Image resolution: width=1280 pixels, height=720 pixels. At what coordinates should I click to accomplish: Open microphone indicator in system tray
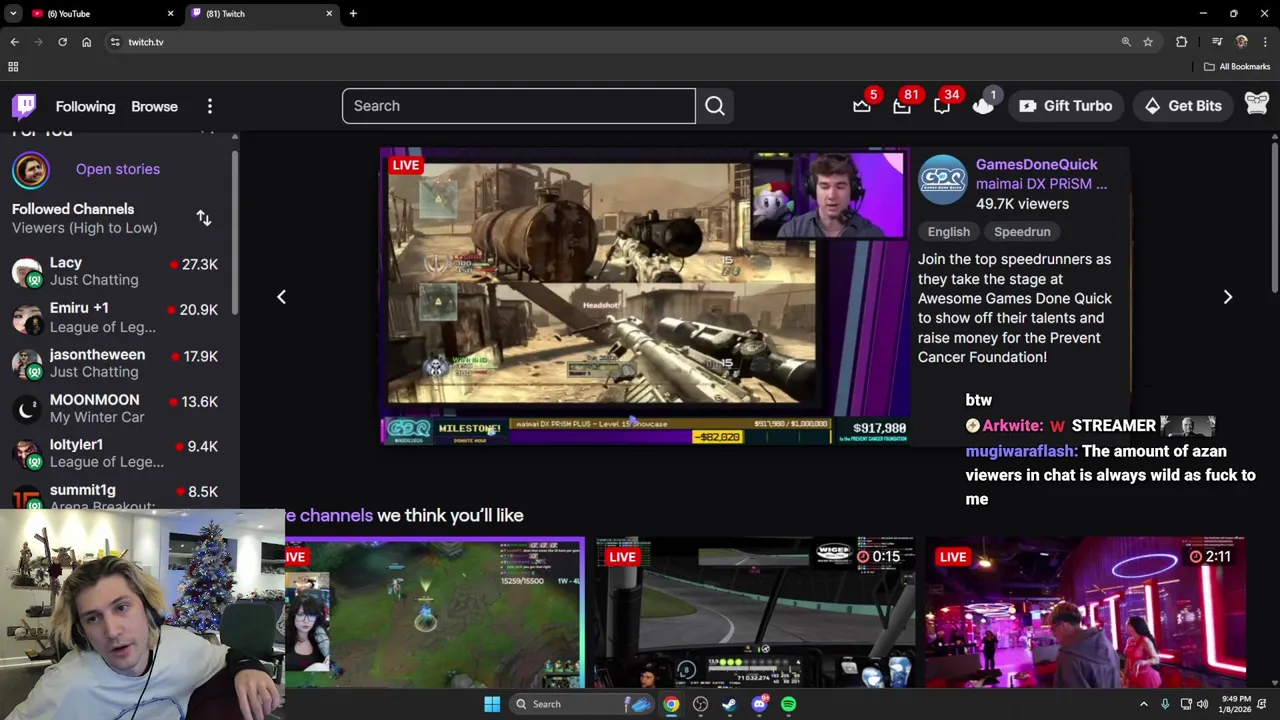(x=1165, y=704)
